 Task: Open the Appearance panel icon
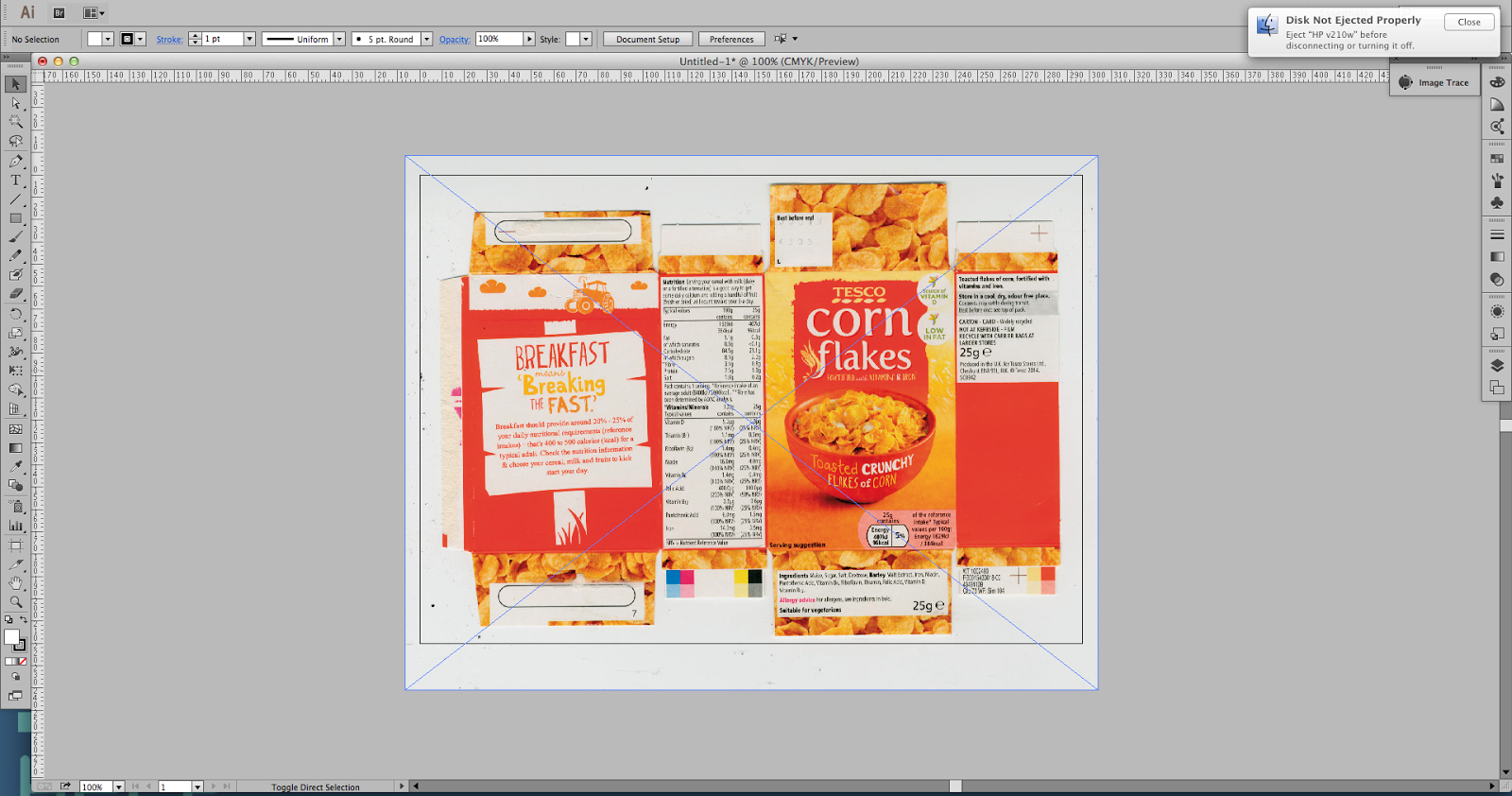(1497, 311)
